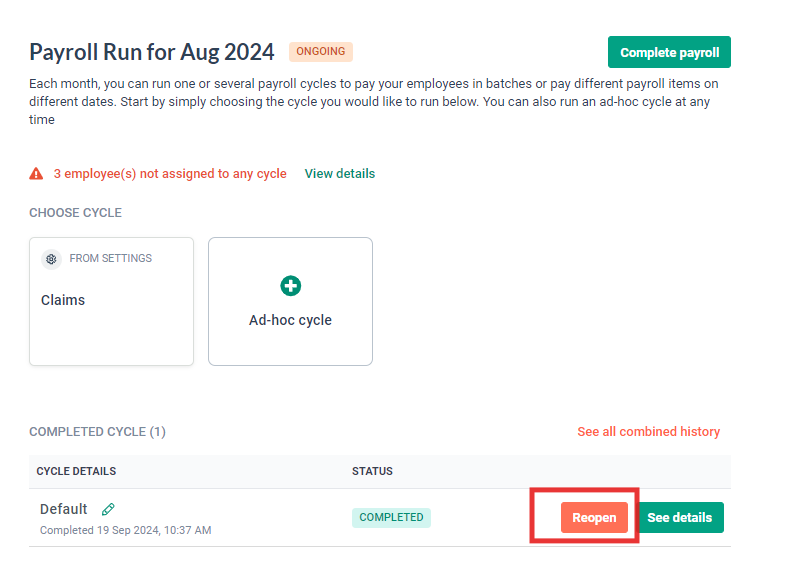Open See all combined history

pos(648,431)
